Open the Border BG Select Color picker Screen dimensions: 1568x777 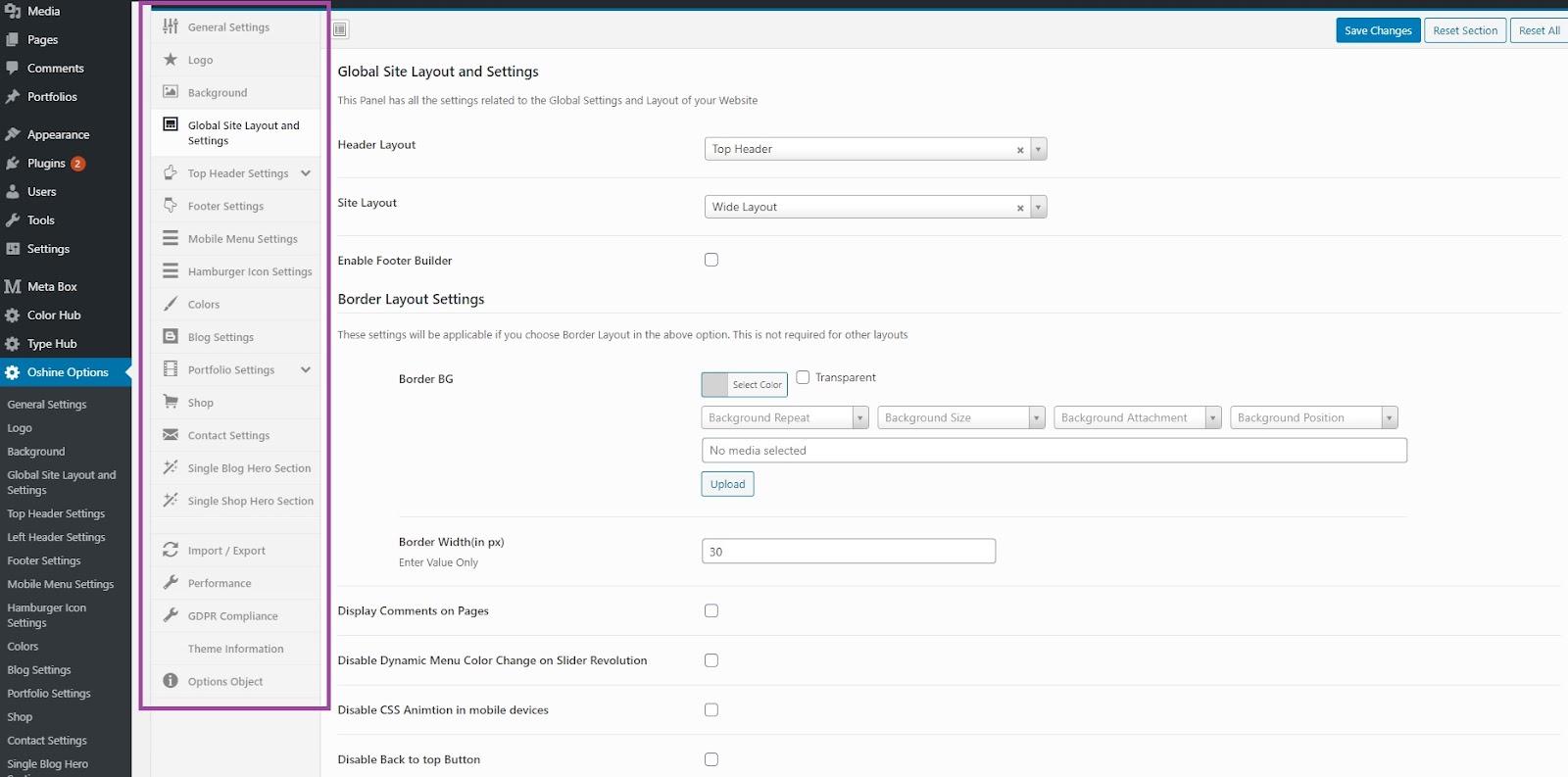(745, 385)
